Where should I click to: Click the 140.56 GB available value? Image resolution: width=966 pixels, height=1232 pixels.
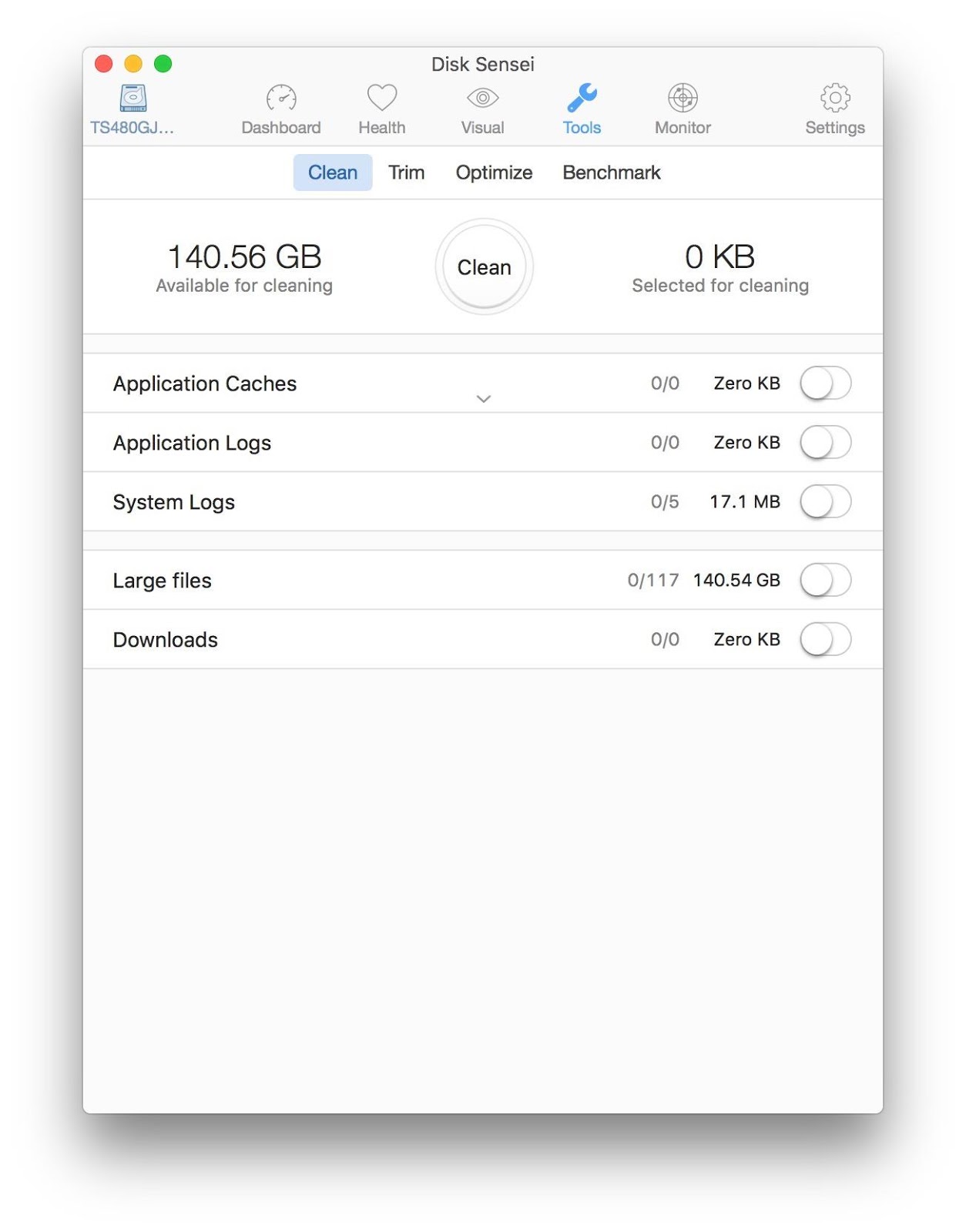click(x=244, y=256)
